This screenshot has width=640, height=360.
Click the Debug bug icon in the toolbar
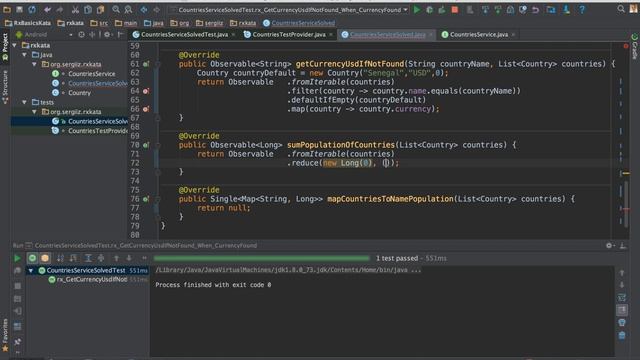tap(429, 9)
